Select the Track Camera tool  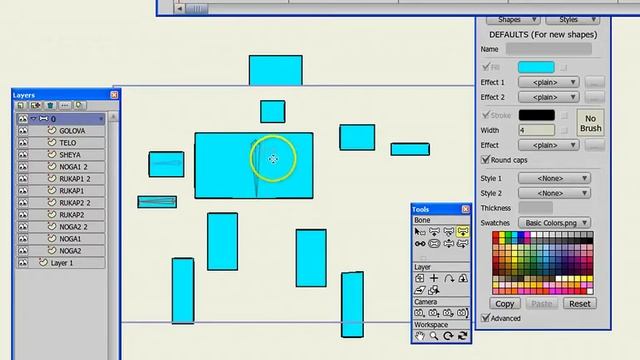click(x=420, y=313)
